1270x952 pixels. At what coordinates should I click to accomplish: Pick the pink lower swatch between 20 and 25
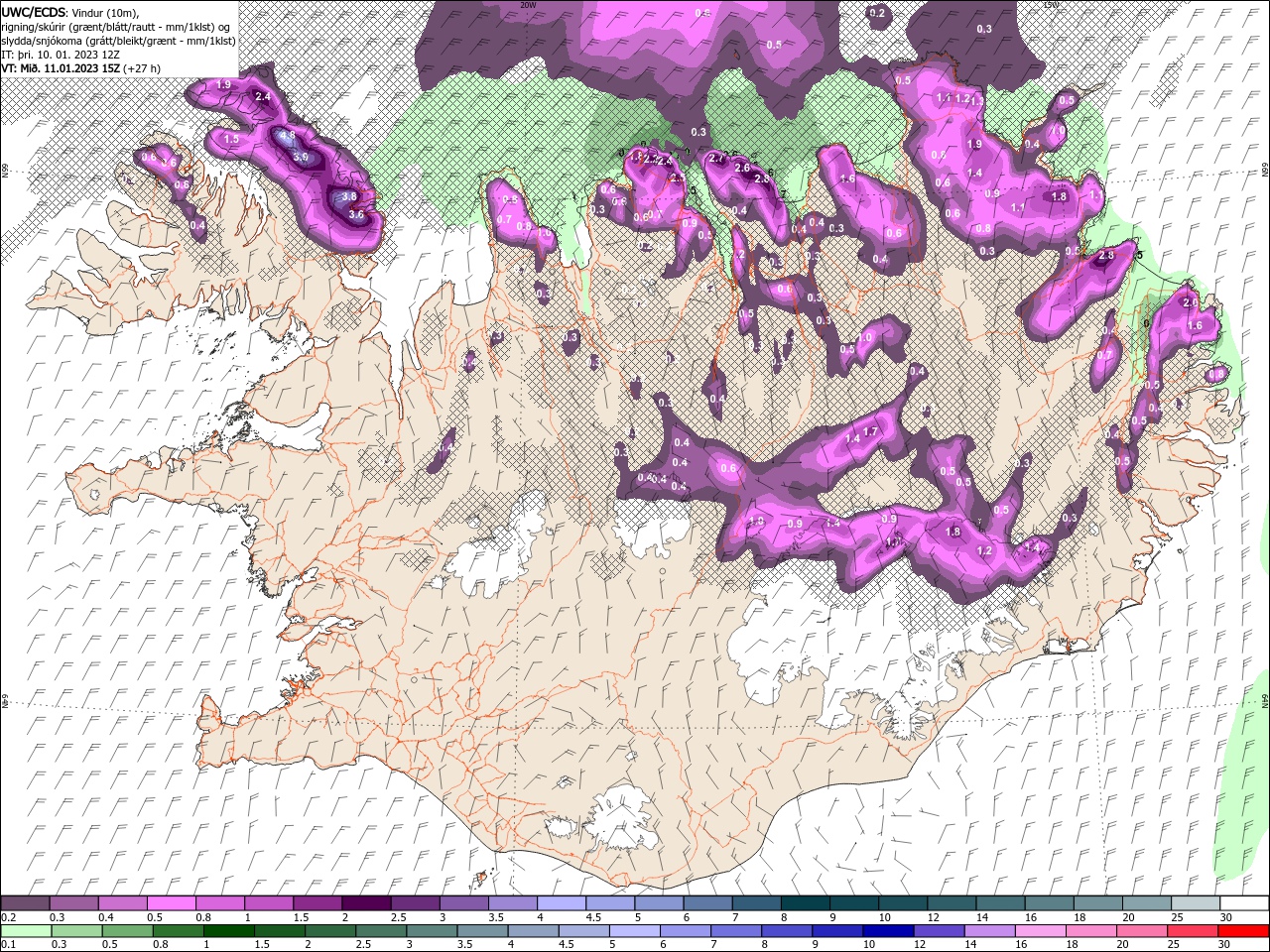point(1142,931)
